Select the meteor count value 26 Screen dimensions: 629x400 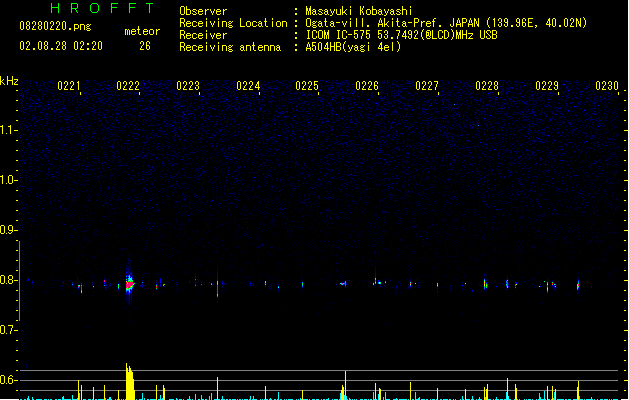click(x=145, y=46)
